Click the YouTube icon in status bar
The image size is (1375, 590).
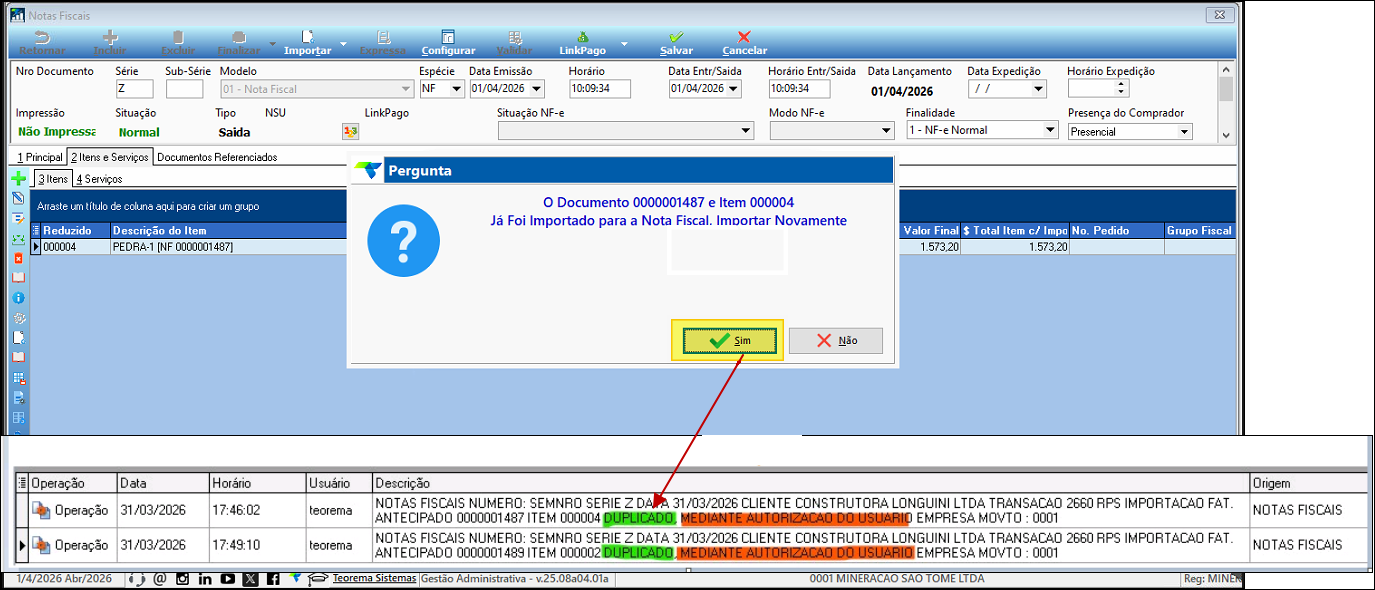[228, 578]
